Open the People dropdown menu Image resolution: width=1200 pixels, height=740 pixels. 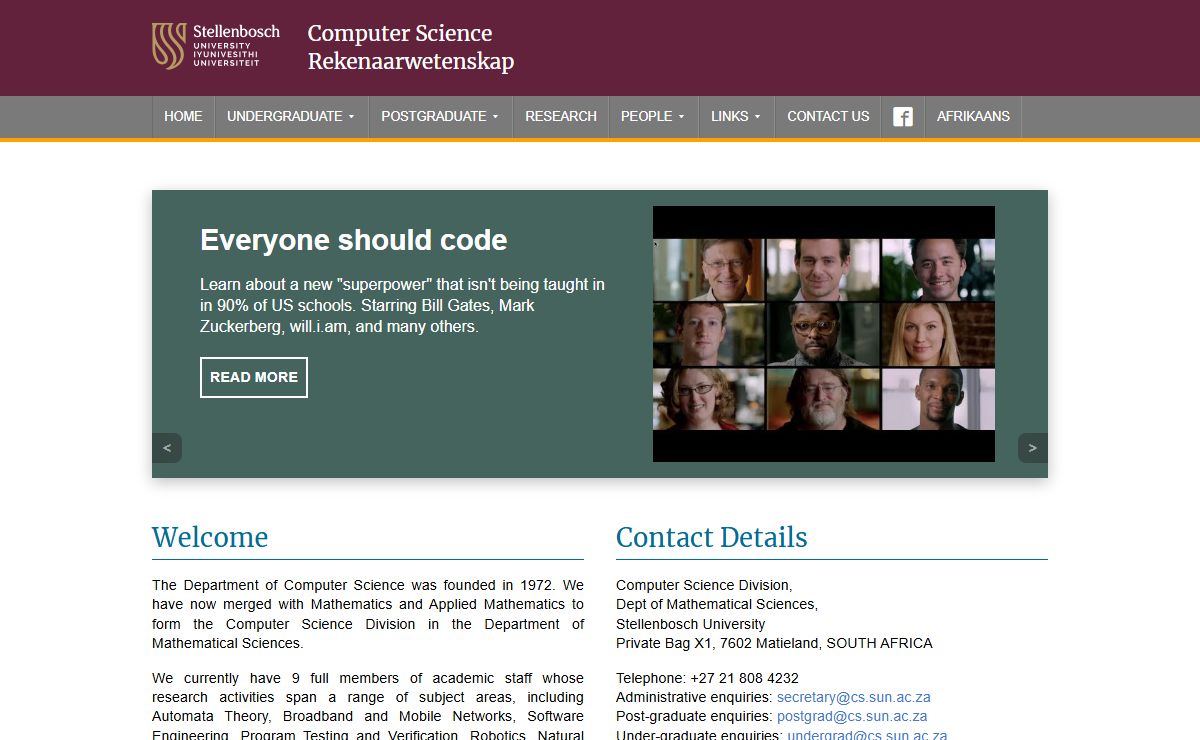click(652, 117)
